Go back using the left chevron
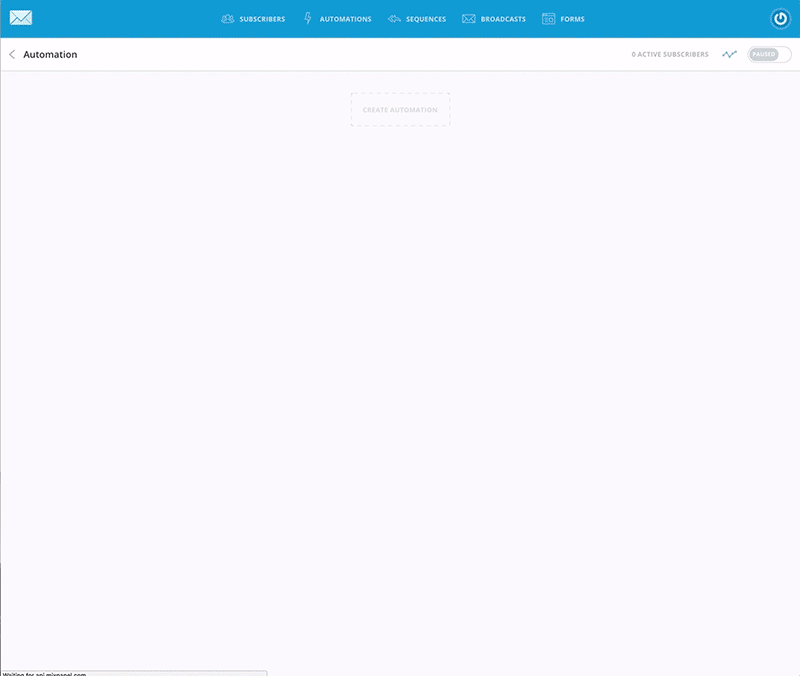Screen dimensions: 800x676 pyautogui.click(x=12, y=54)
